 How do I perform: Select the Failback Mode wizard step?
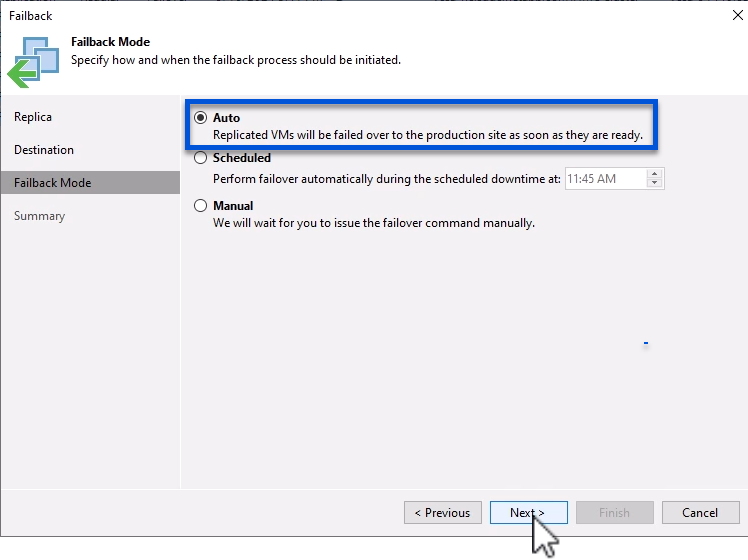point(52,183)
